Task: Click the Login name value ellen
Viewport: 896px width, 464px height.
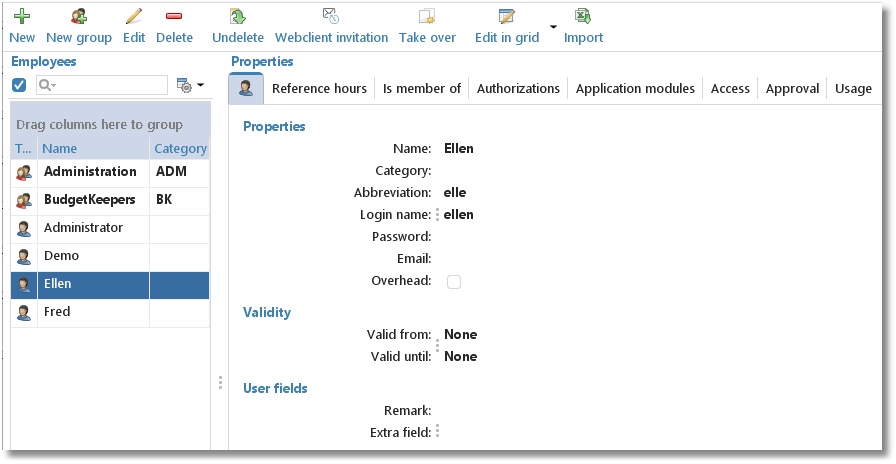Action: (x=459, y=215)
